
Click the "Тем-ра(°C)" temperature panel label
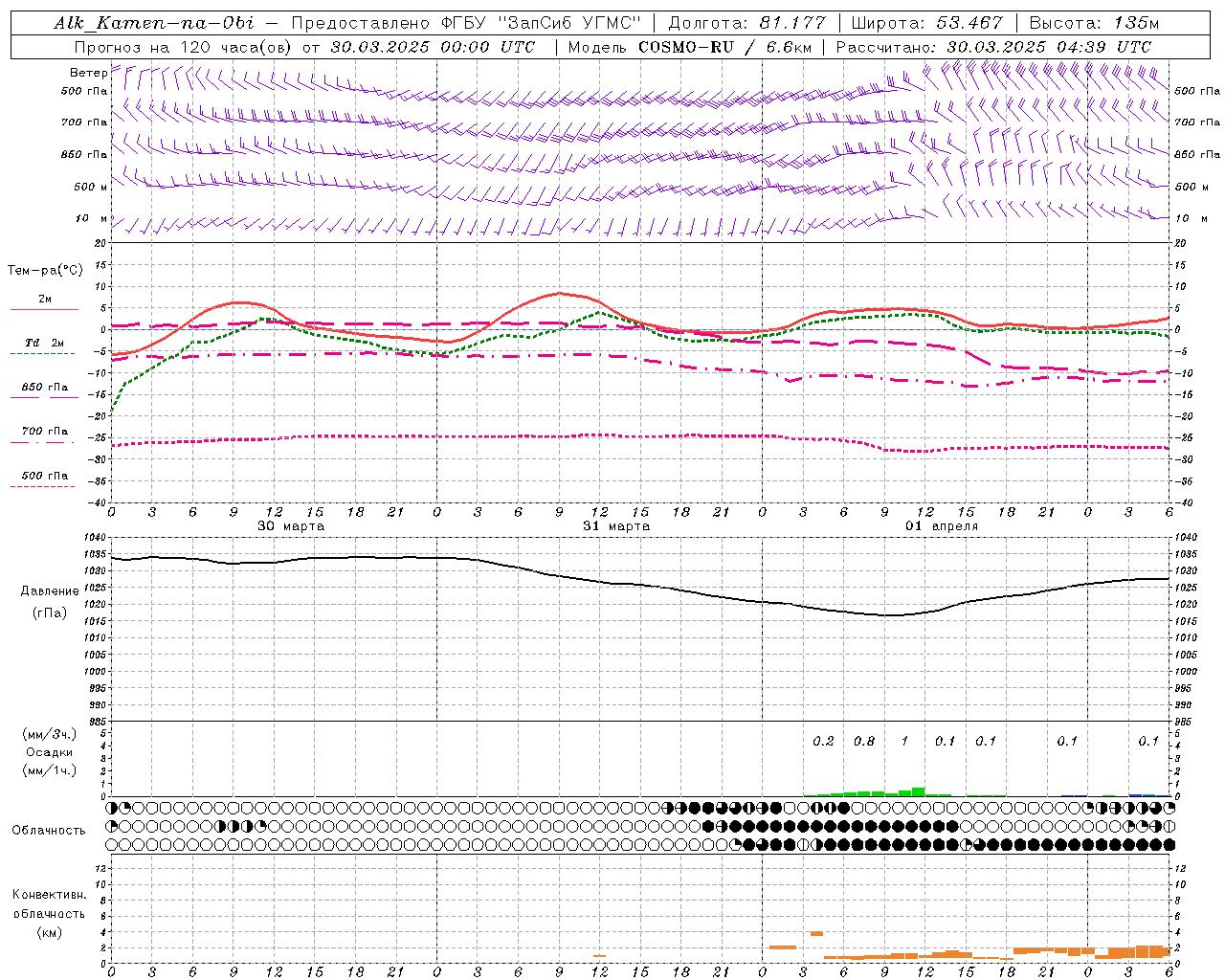(x=45, y=271)
